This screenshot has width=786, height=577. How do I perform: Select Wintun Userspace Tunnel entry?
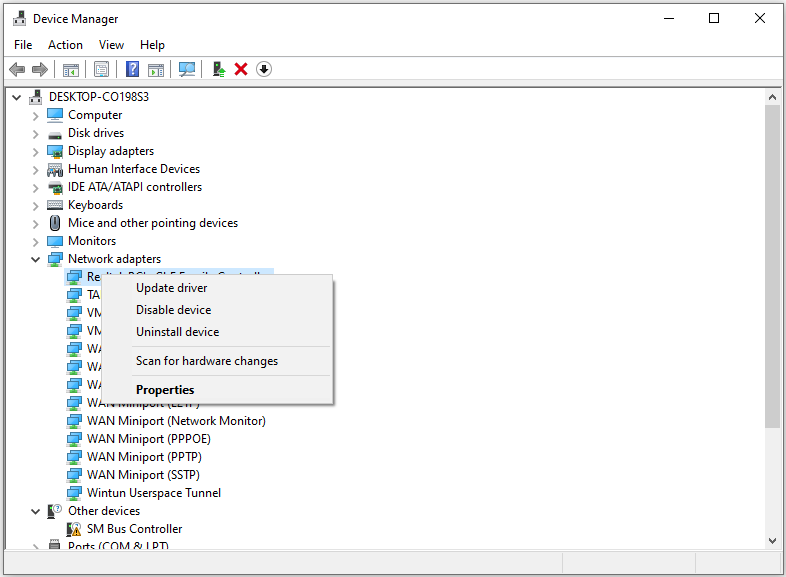point(153,493)
